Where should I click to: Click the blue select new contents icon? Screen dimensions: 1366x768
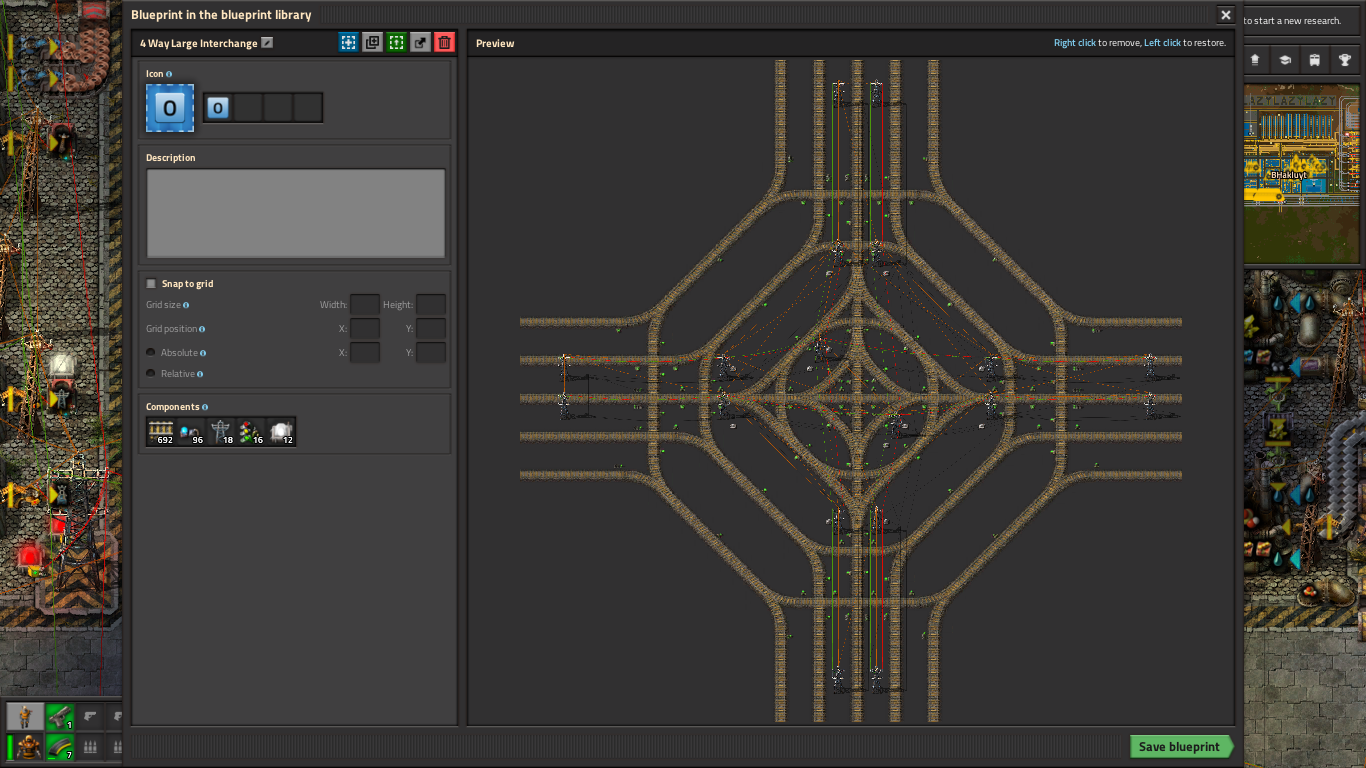pos(348,43)
